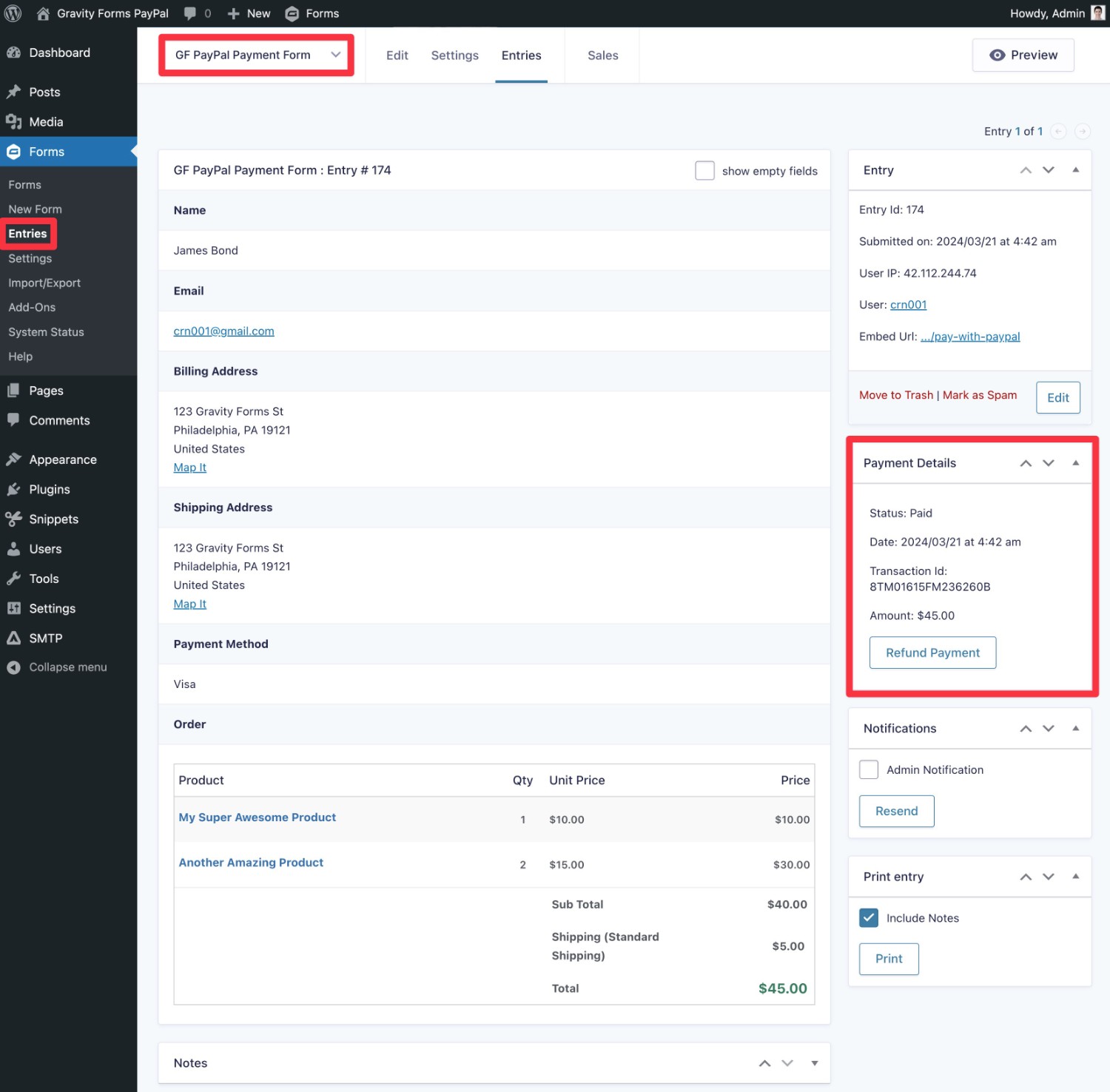Click the WordPress logo icon
Viewport: 1110px width, 1092px height.
pos(13,13)
